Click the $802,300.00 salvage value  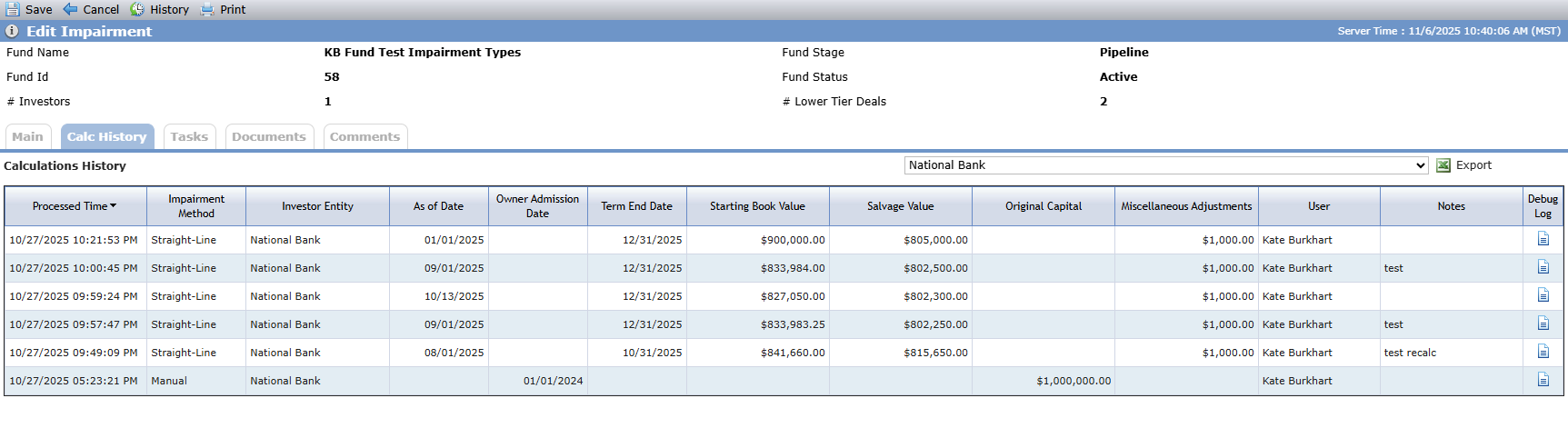(935, 296)
